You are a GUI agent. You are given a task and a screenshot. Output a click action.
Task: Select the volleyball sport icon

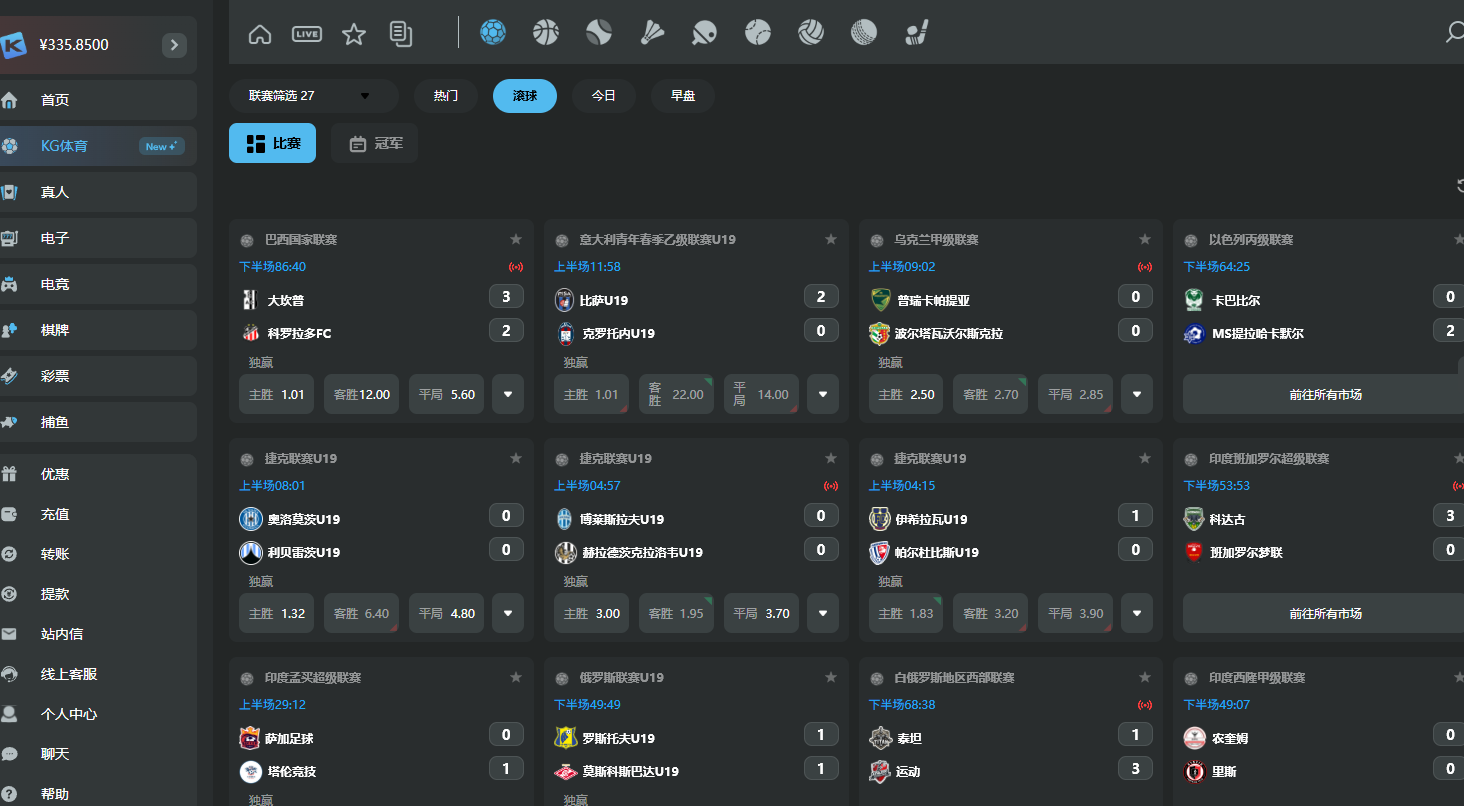810,33
